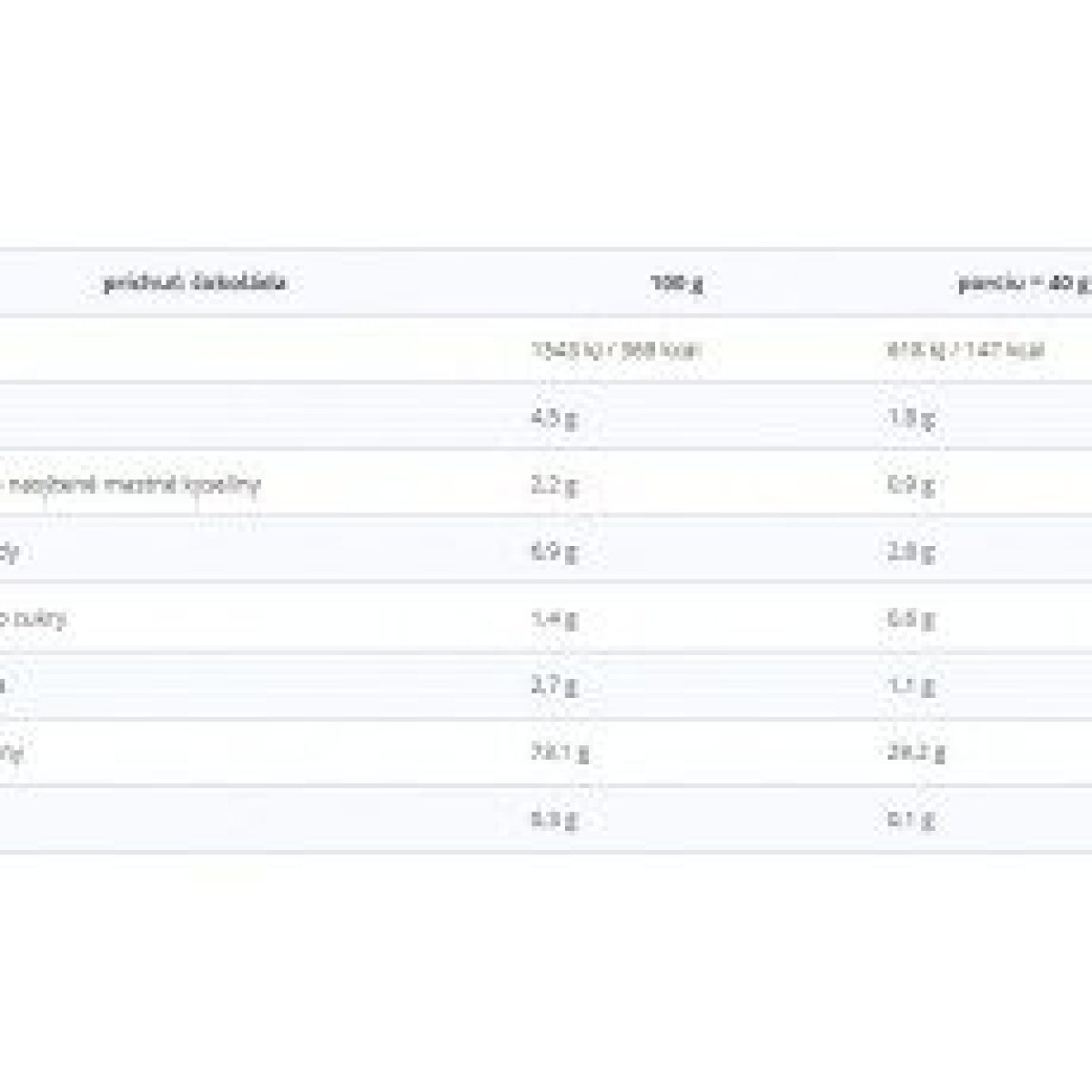The width and height of the screenshot is (1092, 1092).
Task: Click the 'příchuť: čokoláda' column header
Action: coord(196,283)
